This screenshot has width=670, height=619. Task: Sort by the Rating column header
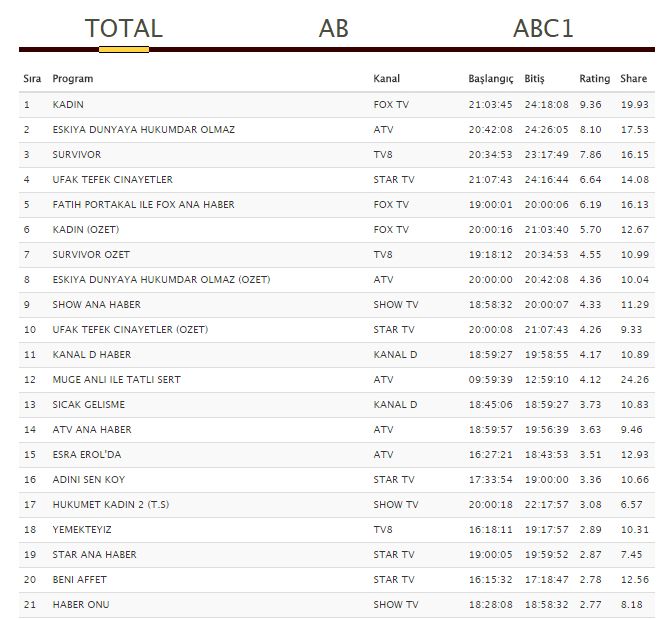594,79
